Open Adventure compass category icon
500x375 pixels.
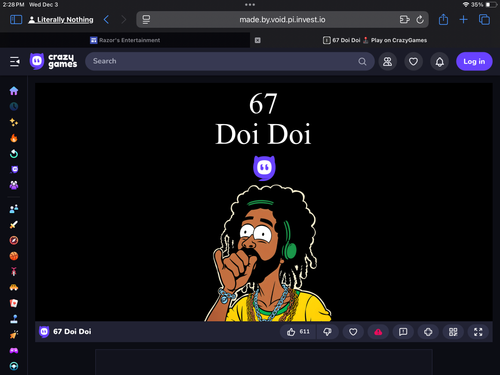[x=14, y=240]
